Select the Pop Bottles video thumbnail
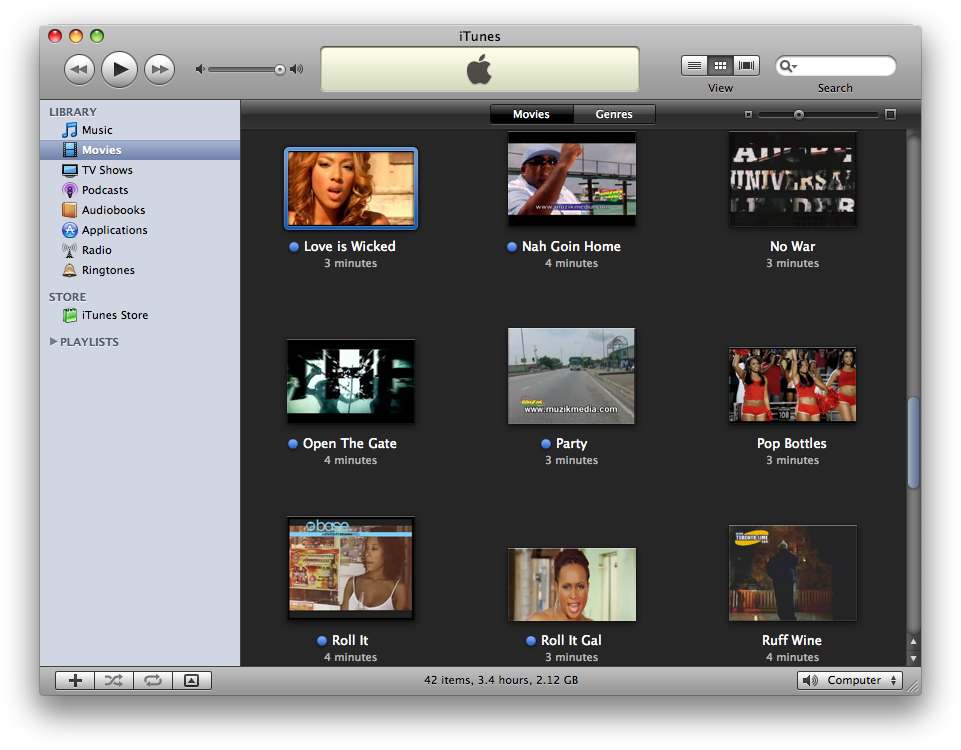This screenshot has height=750, width=961. (792, 385)
